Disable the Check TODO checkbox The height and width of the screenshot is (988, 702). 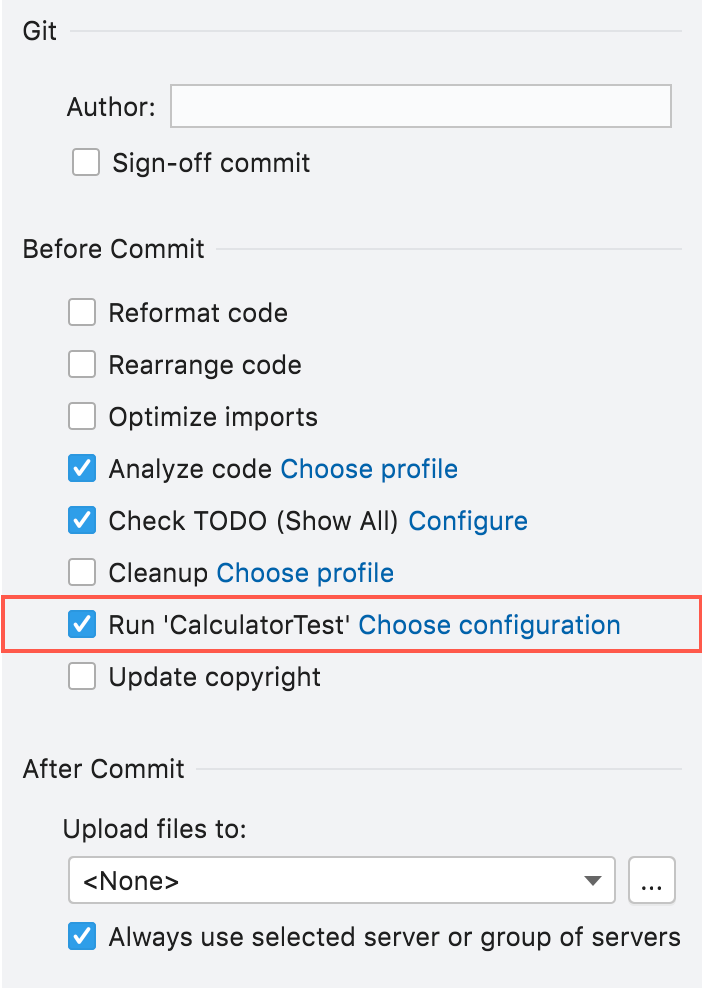(x=82, y=520)
